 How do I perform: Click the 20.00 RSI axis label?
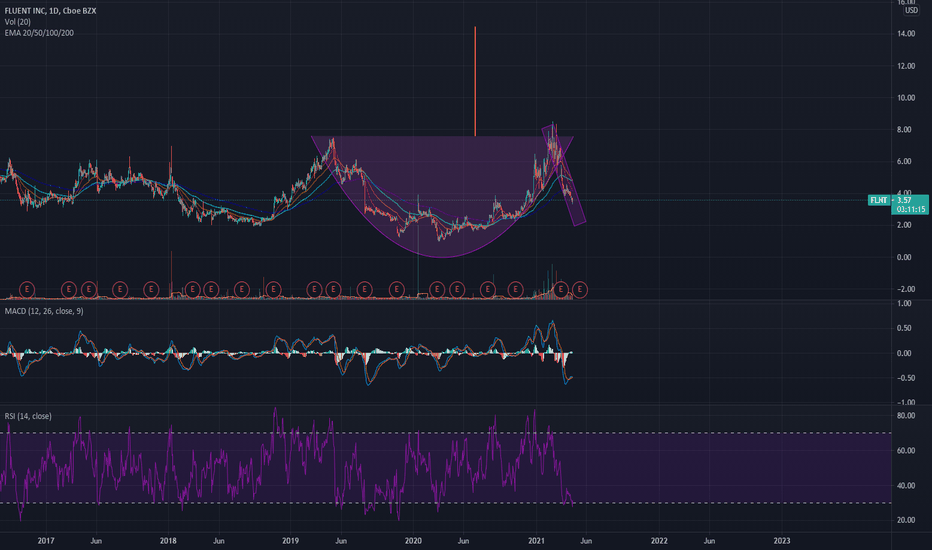pos(906,520)
